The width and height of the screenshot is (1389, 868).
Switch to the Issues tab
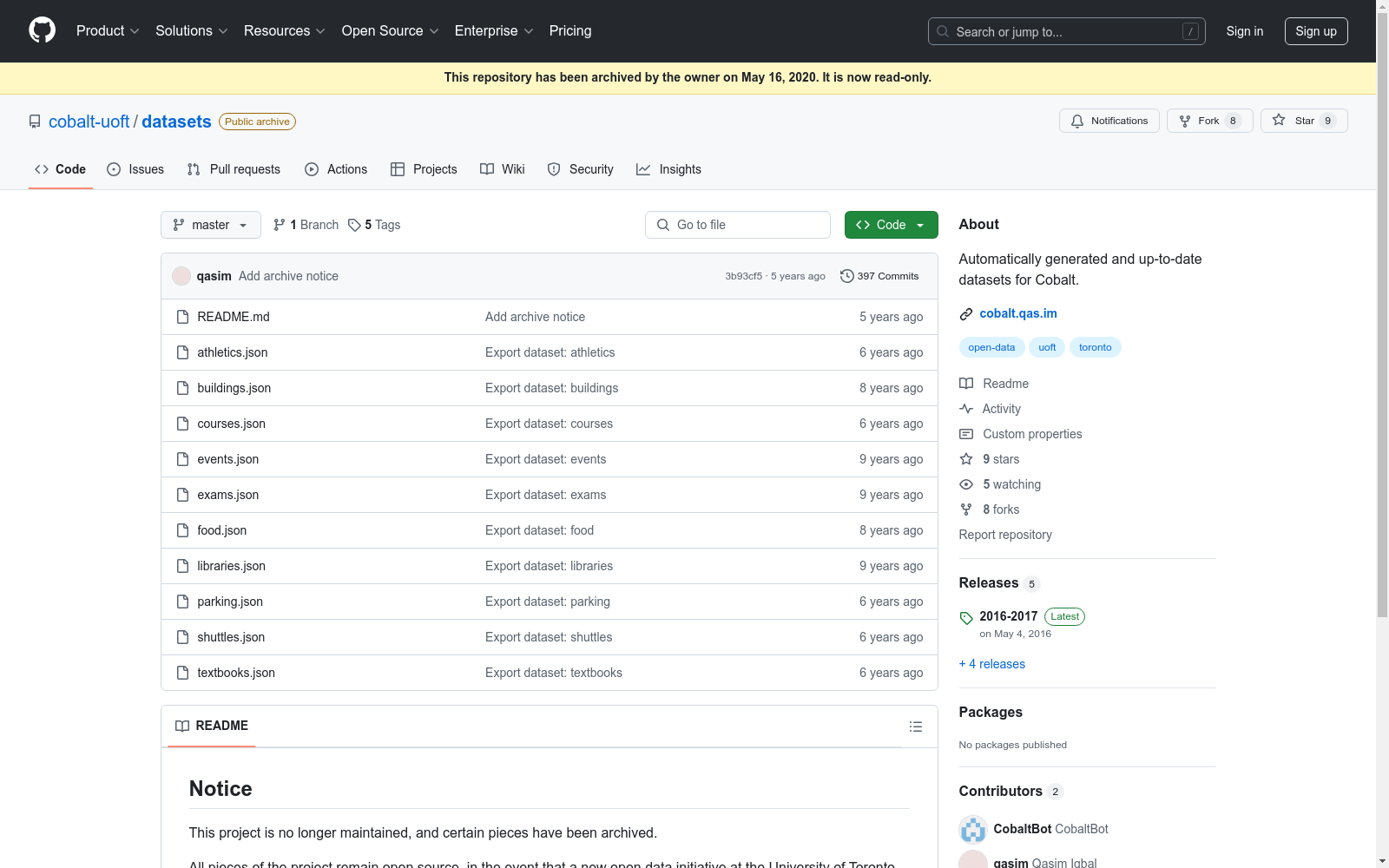coord(135,169)
